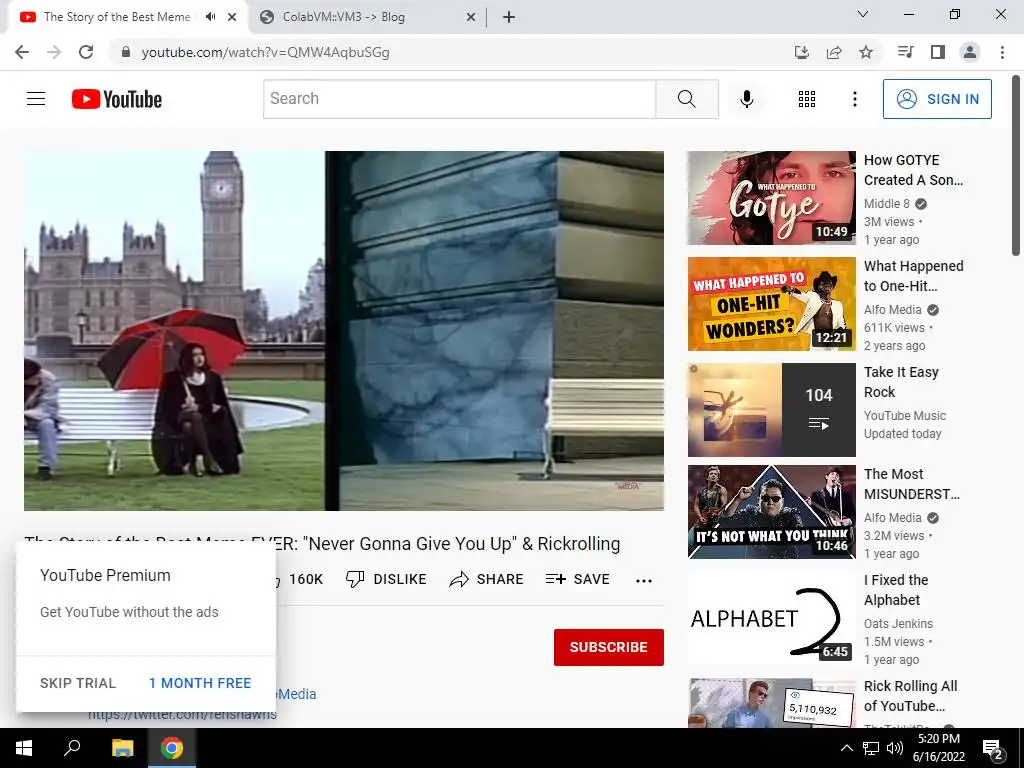Open Windows taskbar search

(x=72, y=748)
